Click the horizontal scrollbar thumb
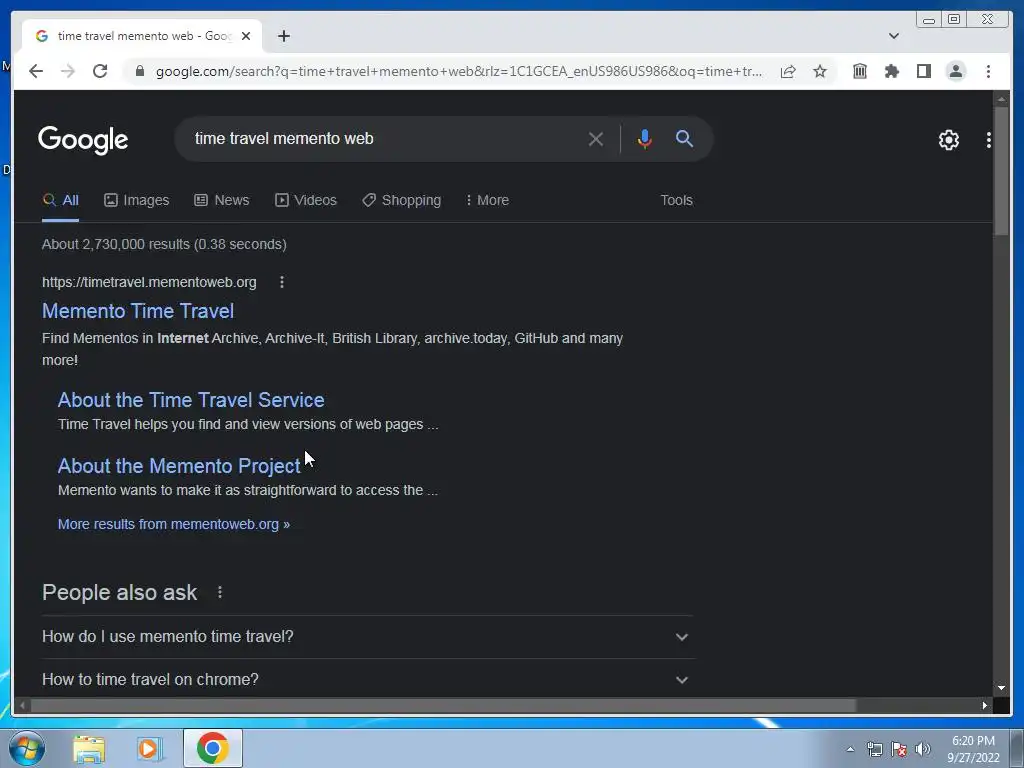This screenshot has height=768, width=1024. (443, 705)
